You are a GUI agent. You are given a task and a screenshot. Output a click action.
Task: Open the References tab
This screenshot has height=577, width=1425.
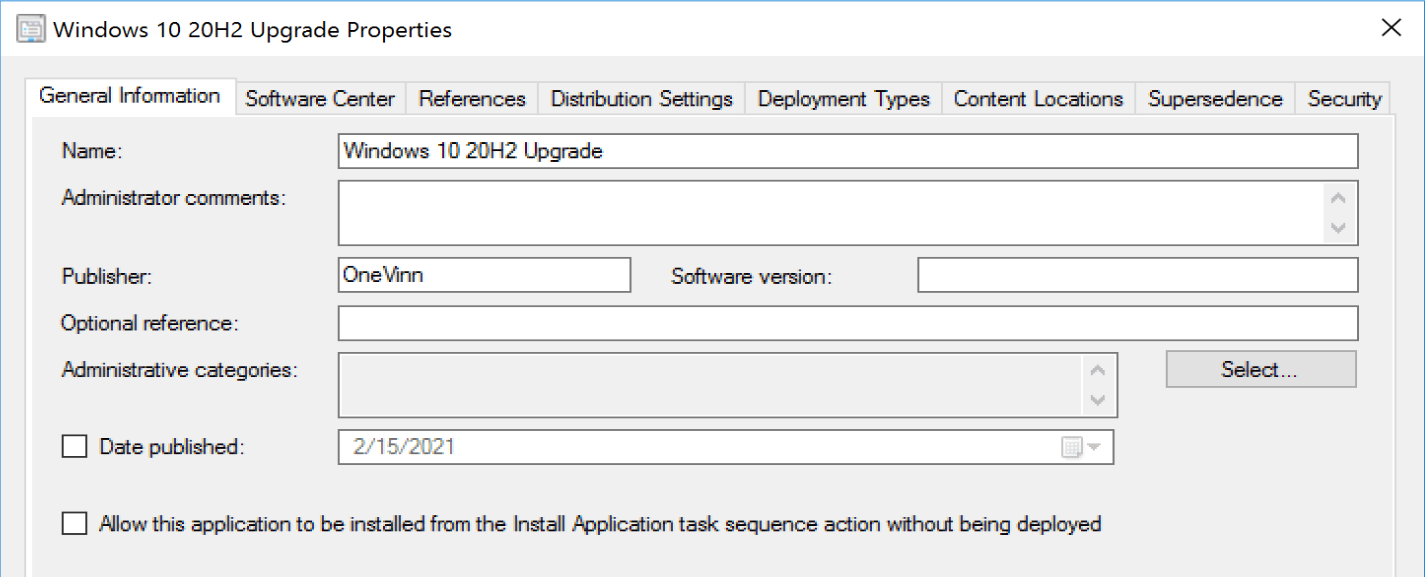point(472,99)
